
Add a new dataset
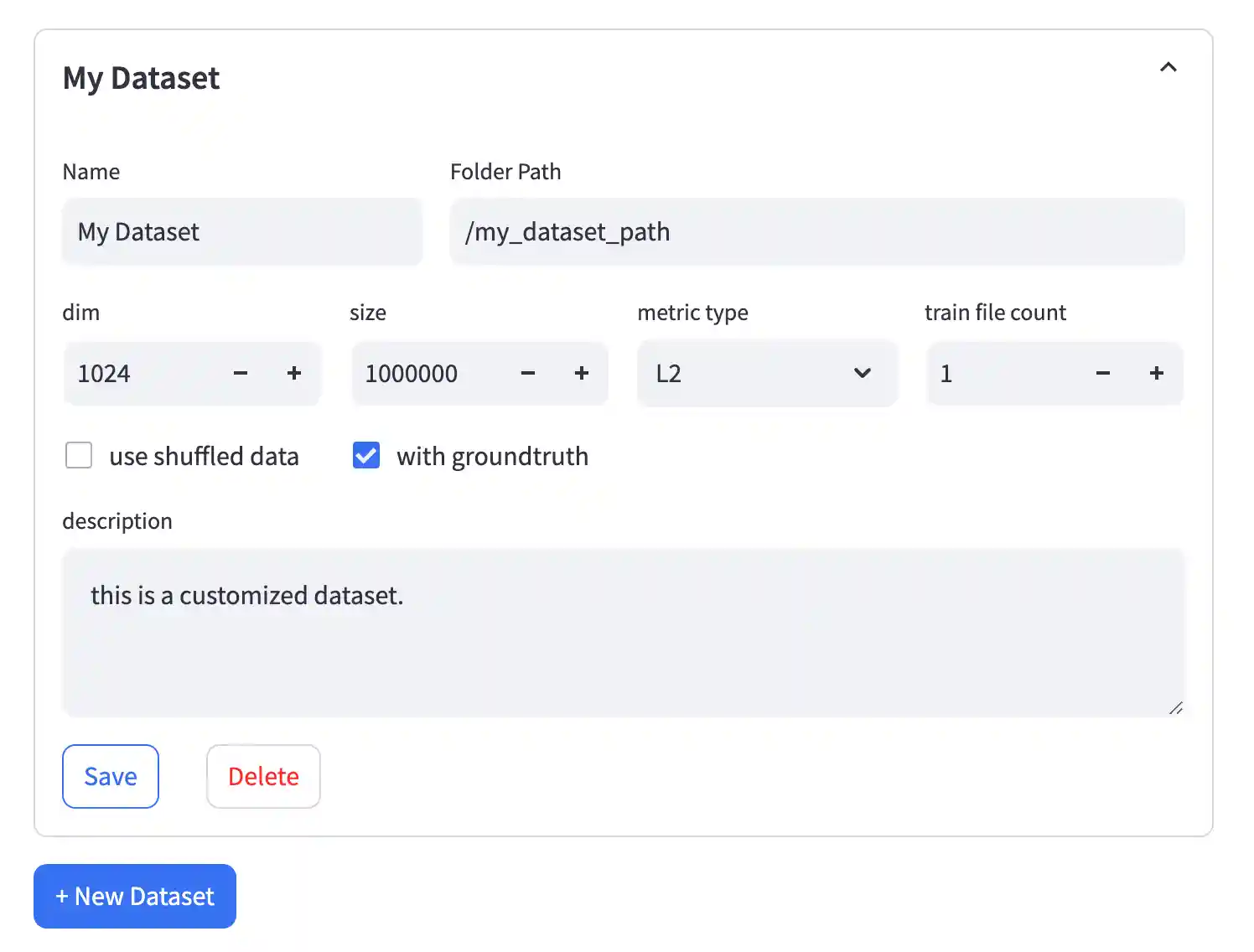click(x=135, y=896)
